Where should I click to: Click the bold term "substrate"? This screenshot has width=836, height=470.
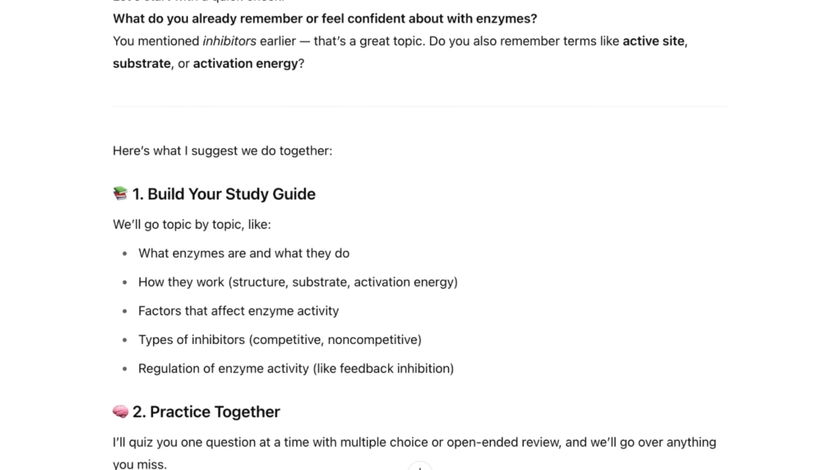tap(141, 64)
